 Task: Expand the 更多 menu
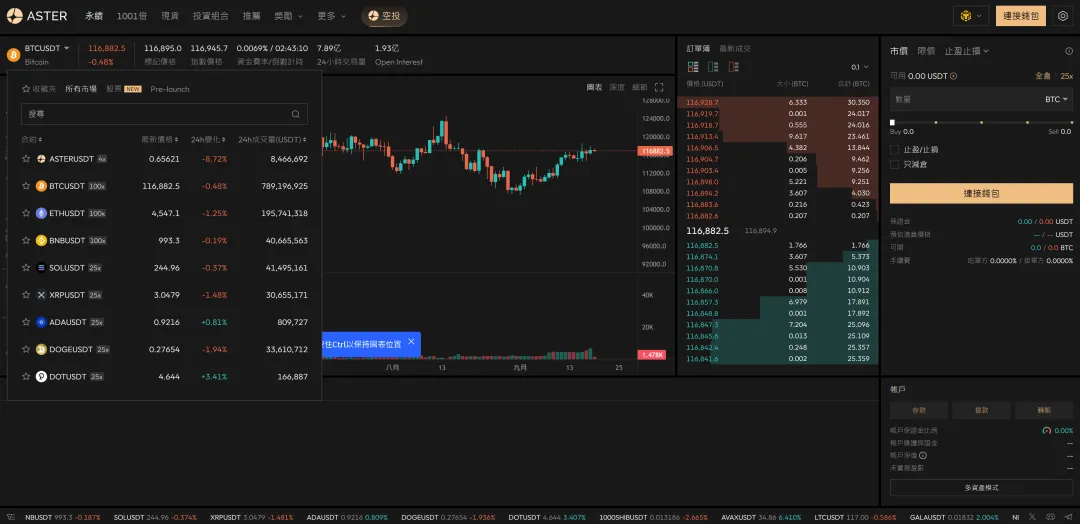click(332, 15)
